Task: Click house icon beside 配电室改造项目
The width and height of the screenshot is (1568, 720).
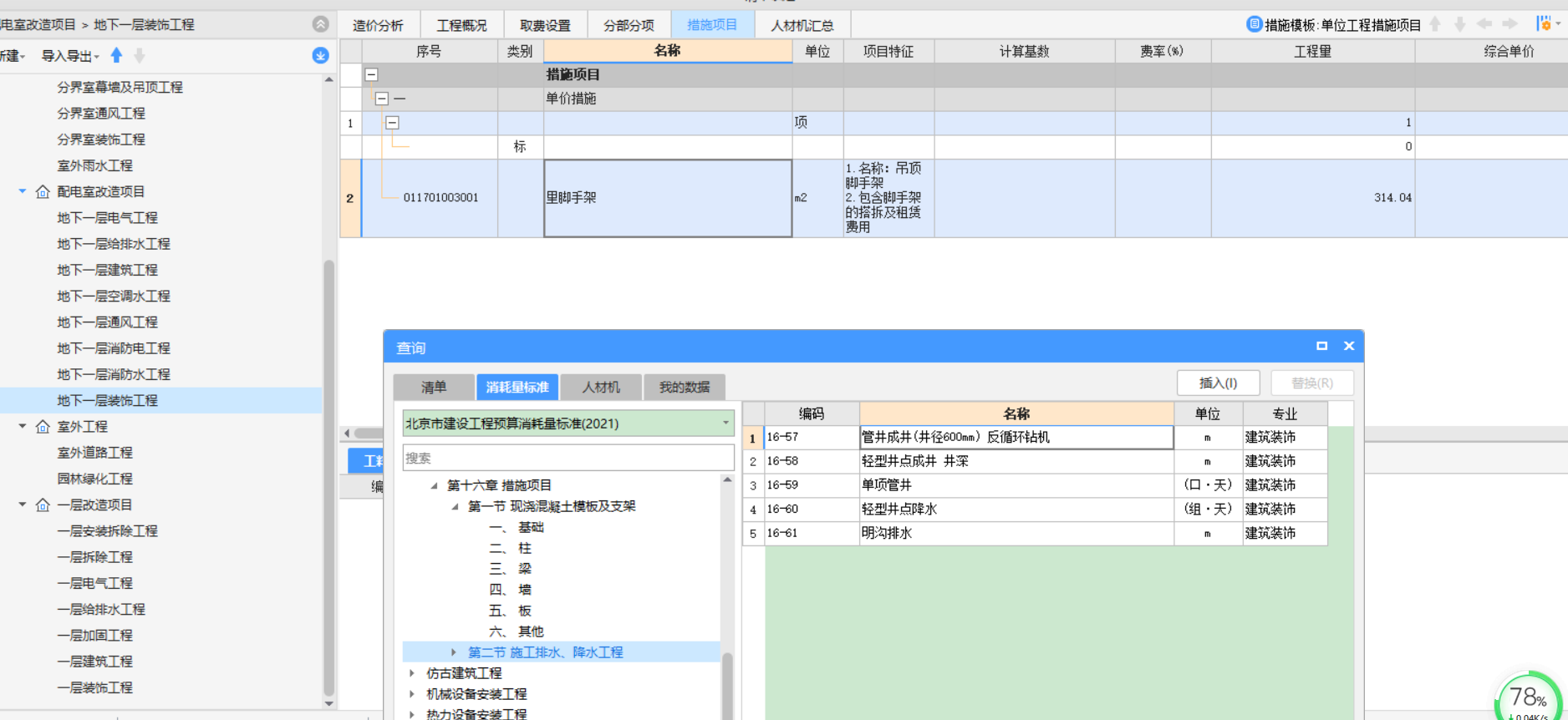Action: pyautogui.click(x=43, y=192)
